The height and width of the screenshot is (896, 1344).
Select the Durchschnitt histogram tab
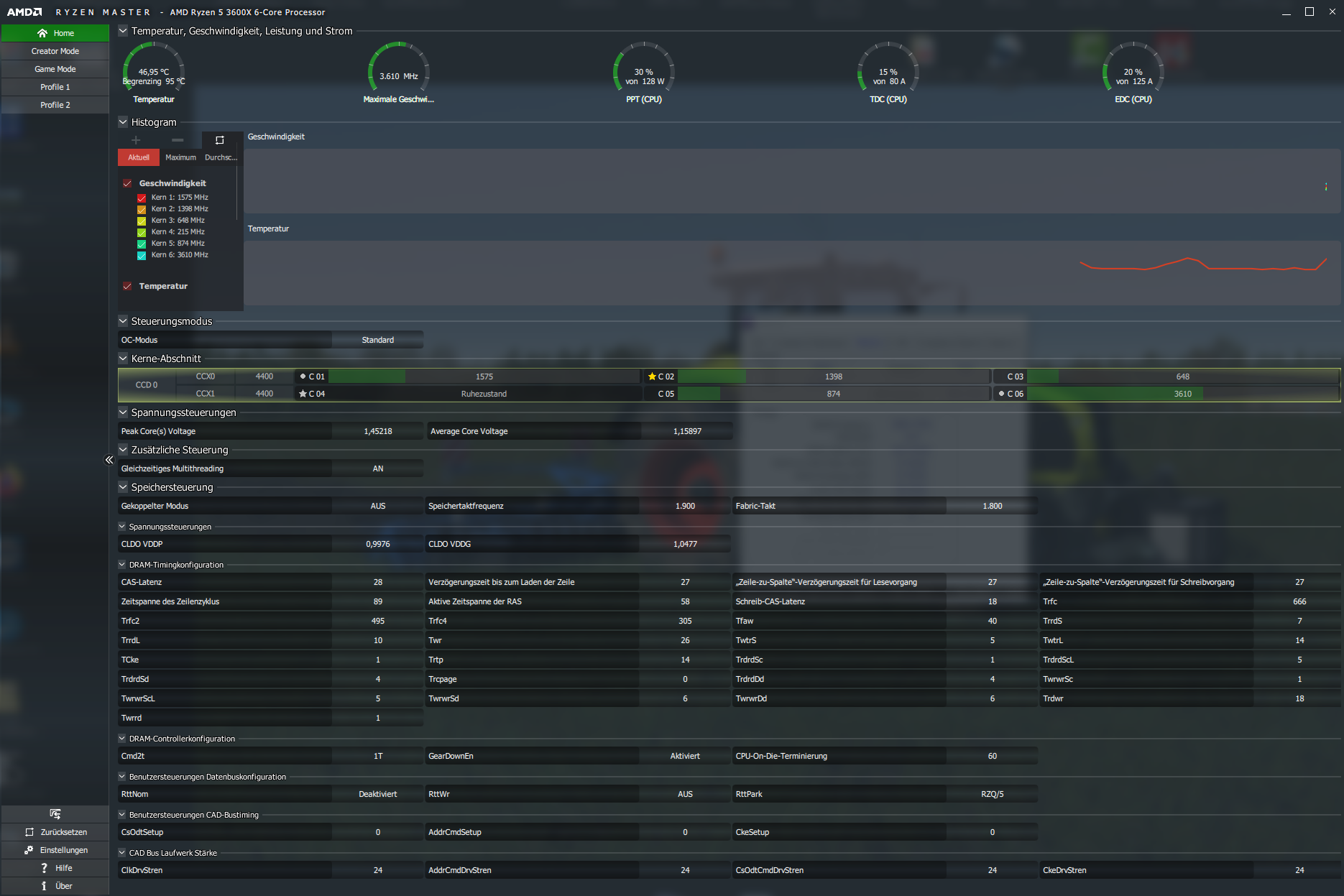pos(221,157)
